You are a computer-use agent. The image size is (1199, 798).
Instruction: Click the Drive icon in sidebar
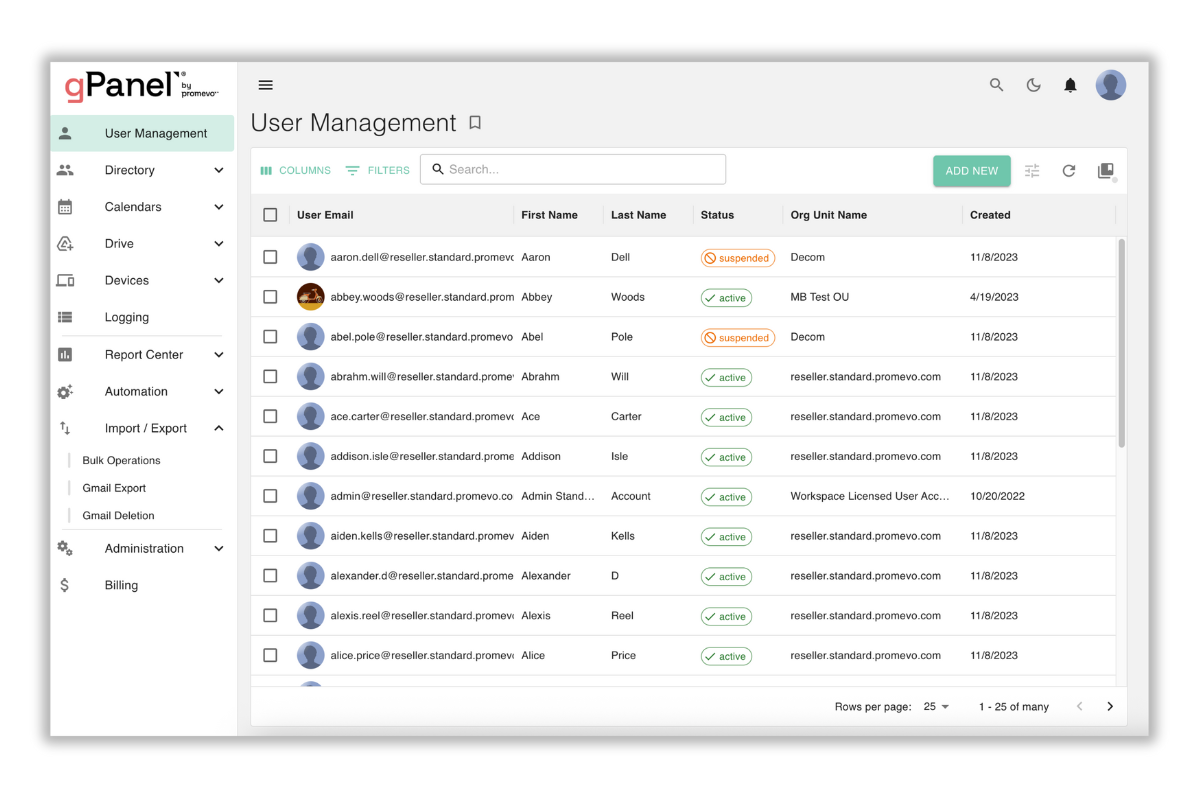(65, 243)
